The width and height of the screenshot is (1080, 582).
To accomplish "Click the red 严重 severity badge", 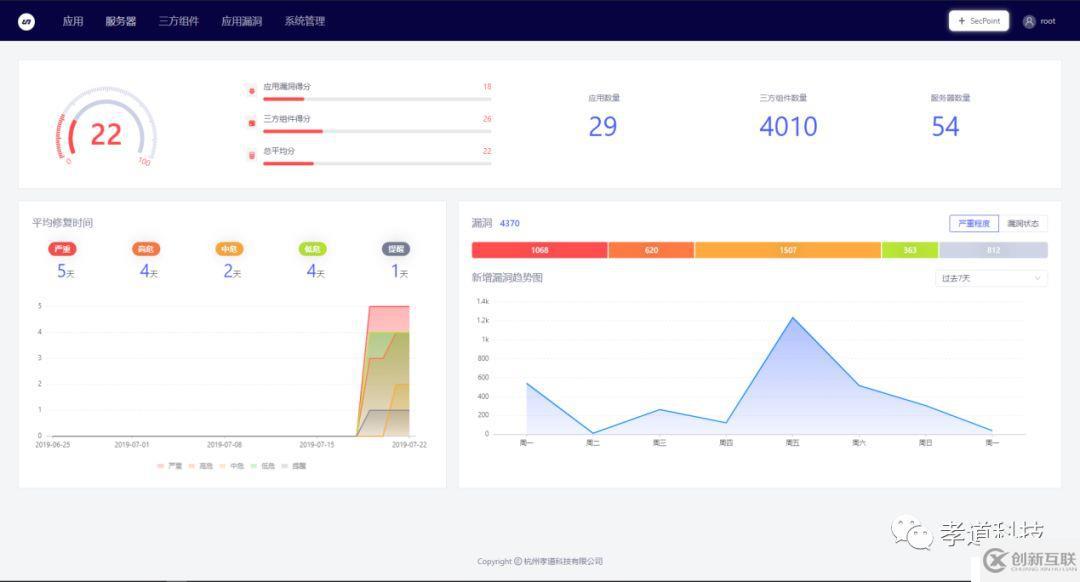I will click(x=62, y=249).
